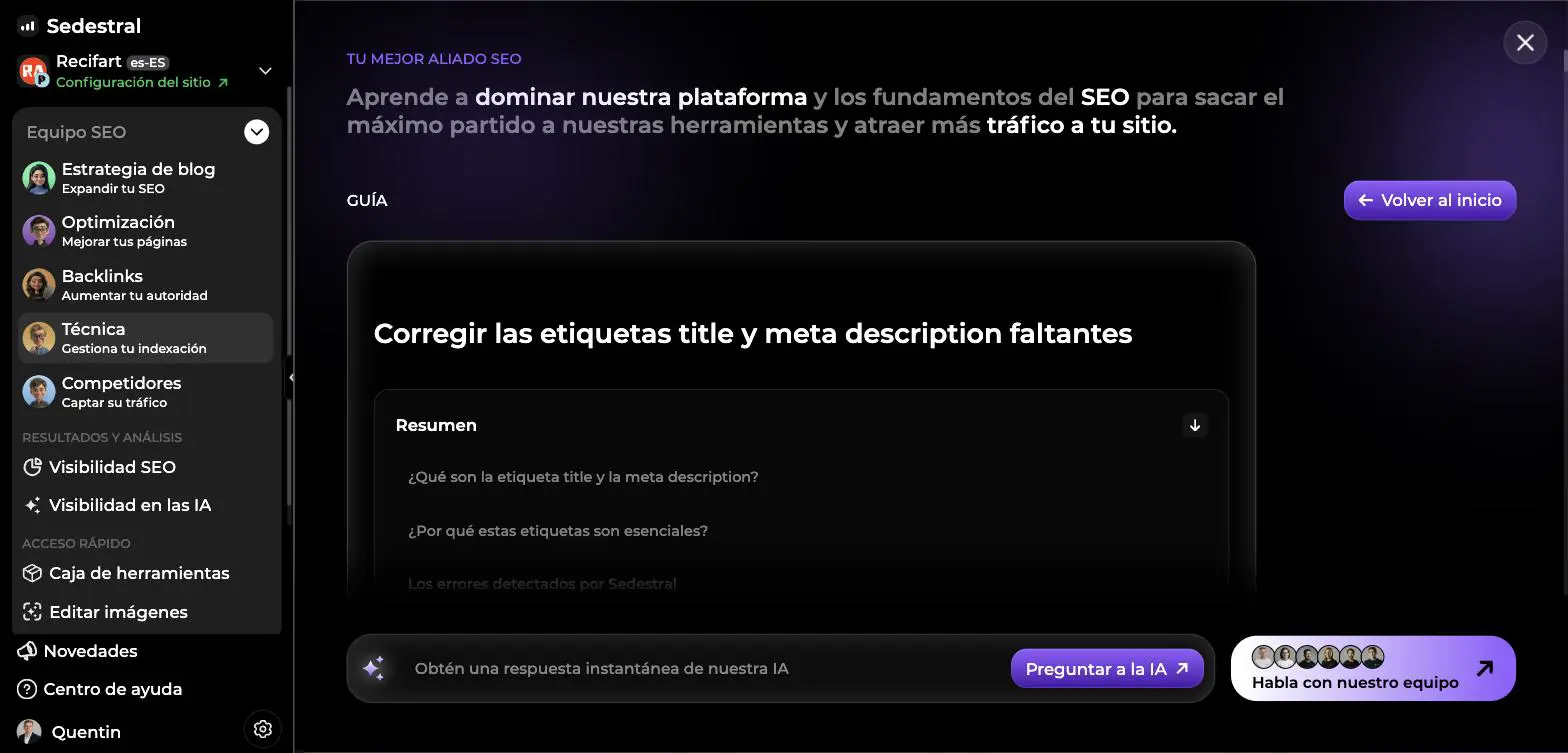Image resolution: width=1568 pixels, height=753 pixels.
Task: Click Quentin's profile avatar
Action: tap(29, 732)
